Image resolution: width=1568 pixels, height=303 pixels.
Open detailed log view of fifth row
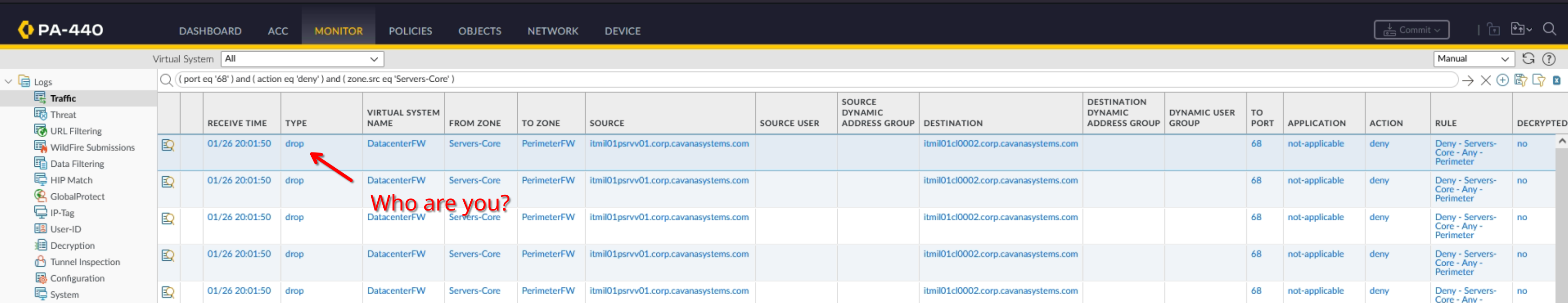(168, 293)
